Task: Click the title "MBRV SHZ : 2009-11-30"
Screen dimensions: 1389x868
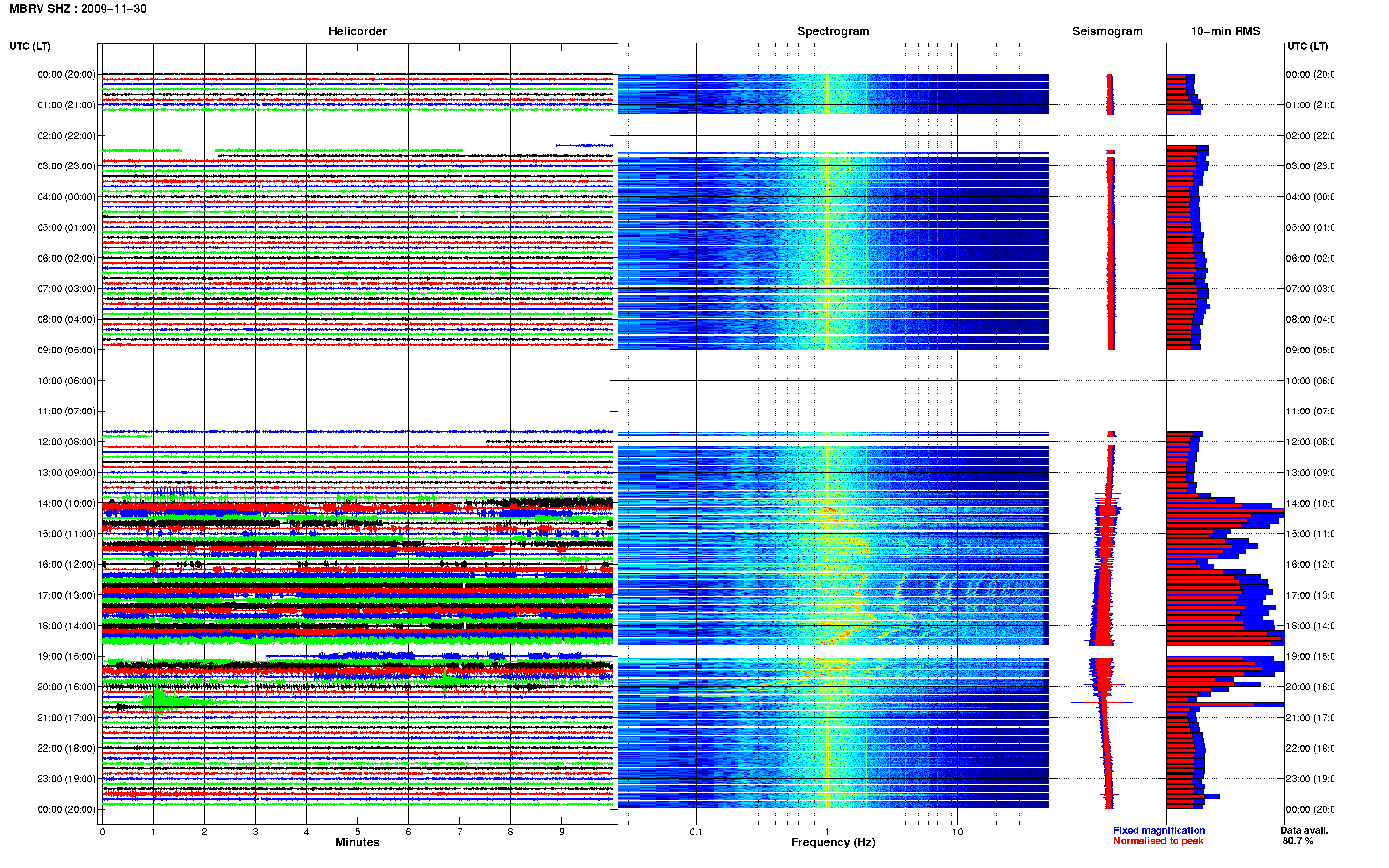Action: coord(78,9)
